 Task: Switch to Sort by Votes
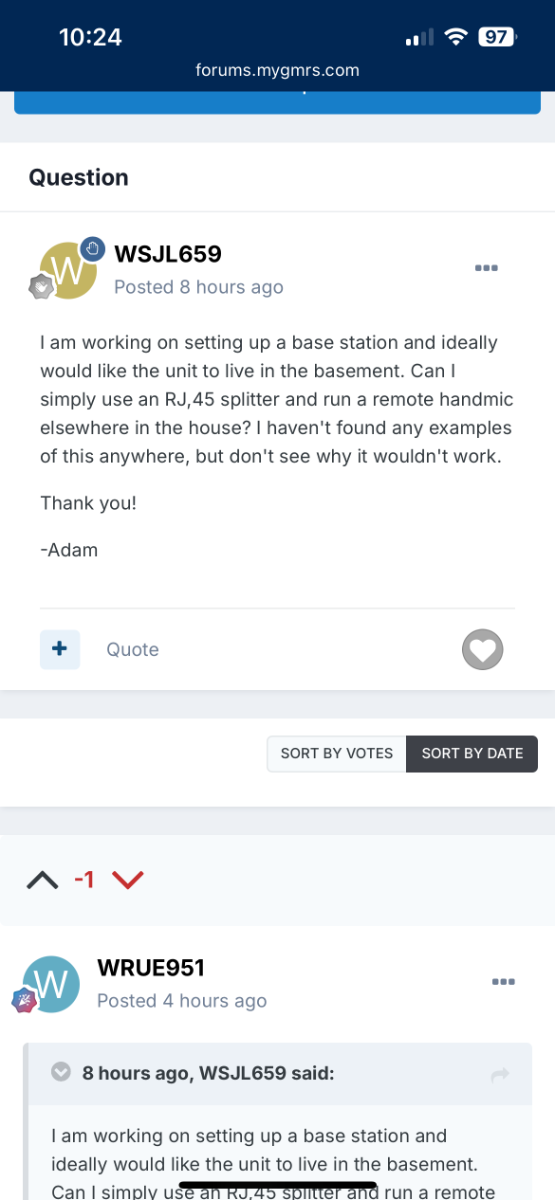(336, 753)
